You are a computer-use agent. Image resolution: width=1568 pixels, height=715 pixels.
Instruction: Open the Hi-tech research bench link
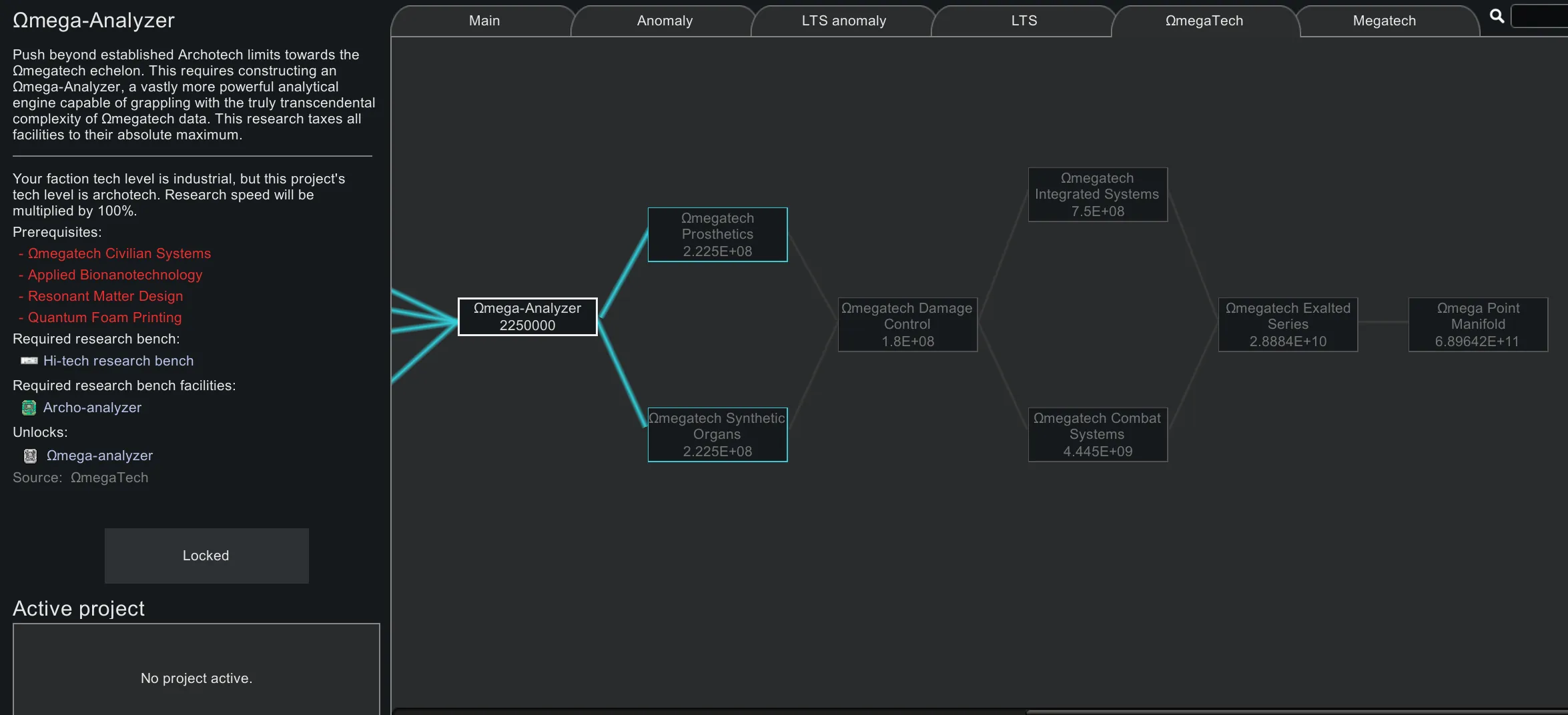118,361
